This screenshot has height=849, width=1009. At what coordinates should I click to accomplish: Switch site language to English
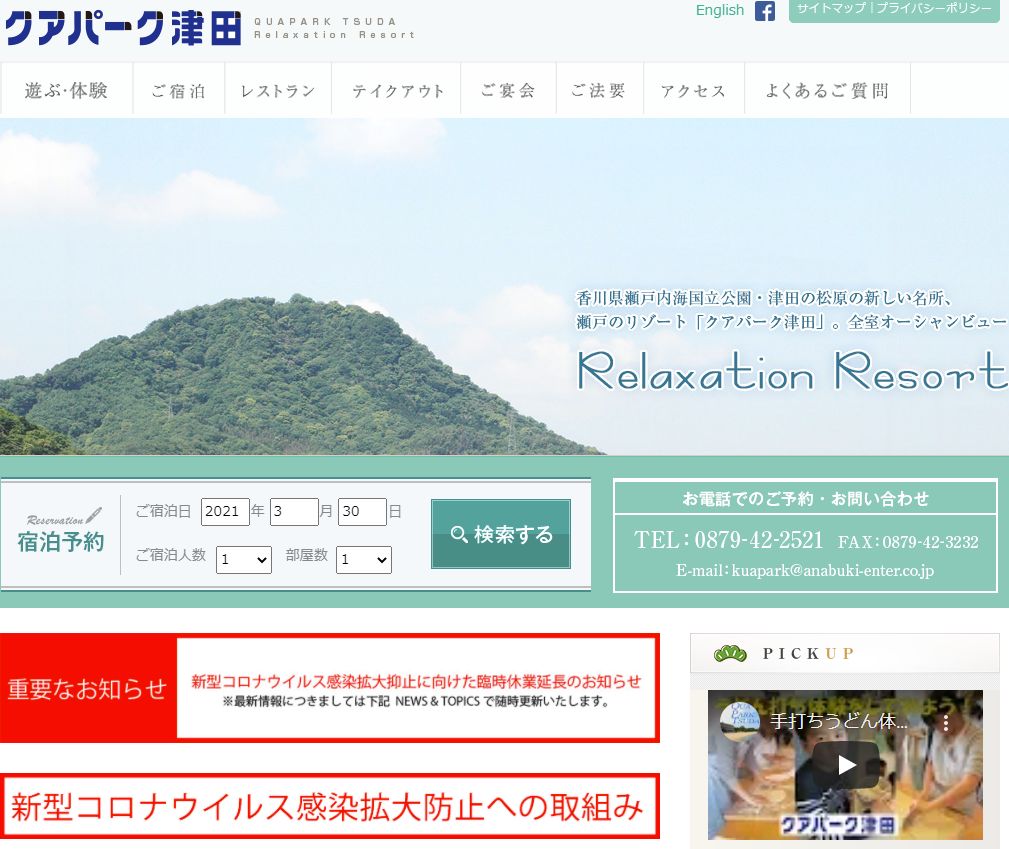(x=719, y=10)
